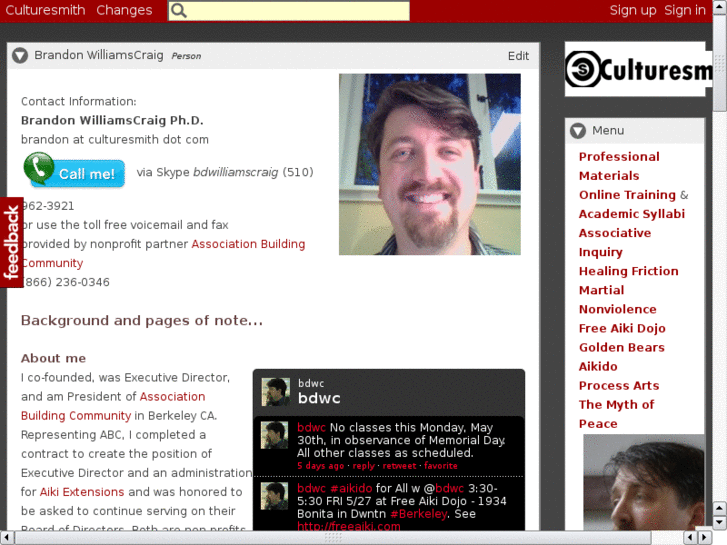This screenshot has width=727, height=545.
Task: Open Process Arts menu link
Action: coord(619,385)
